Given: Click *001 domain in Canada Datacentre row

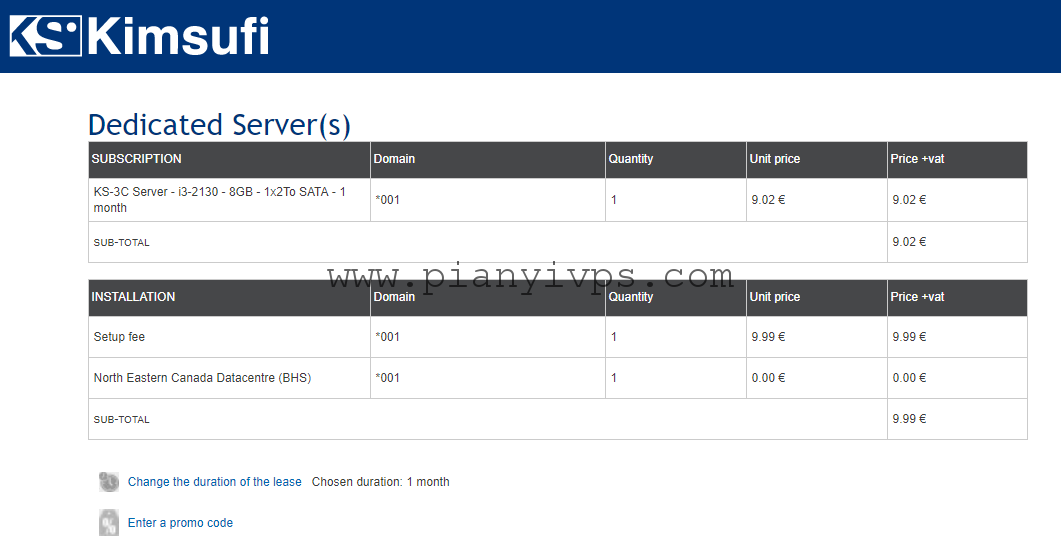Looking at the screenshot, I should point(388,378).
